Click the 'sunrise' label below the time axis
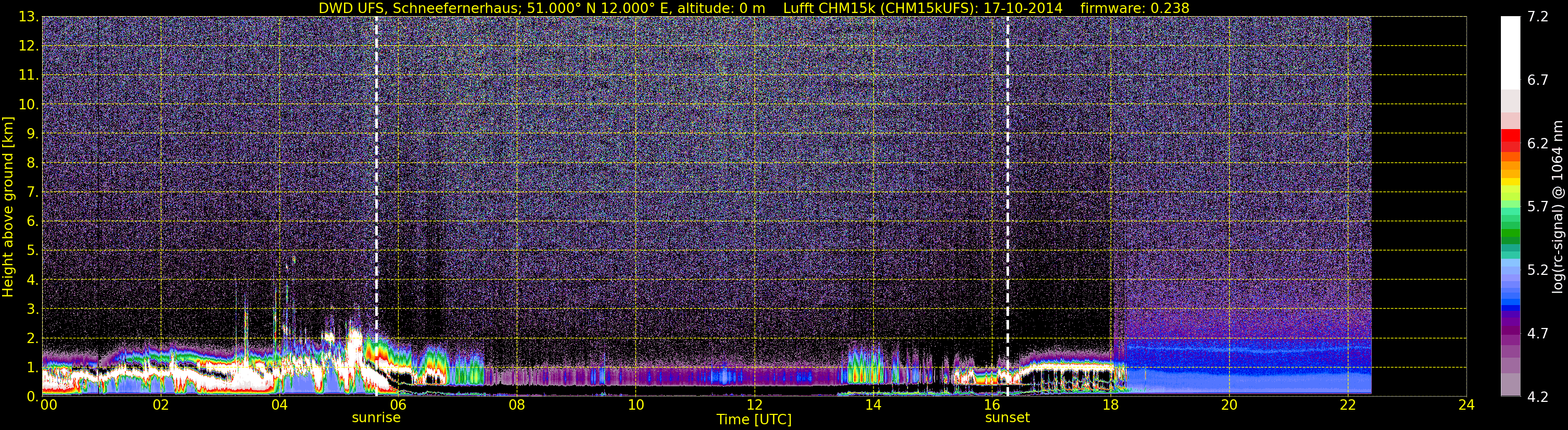Image resolution: width=1568 pixels, height=430 pixels. 376,418
